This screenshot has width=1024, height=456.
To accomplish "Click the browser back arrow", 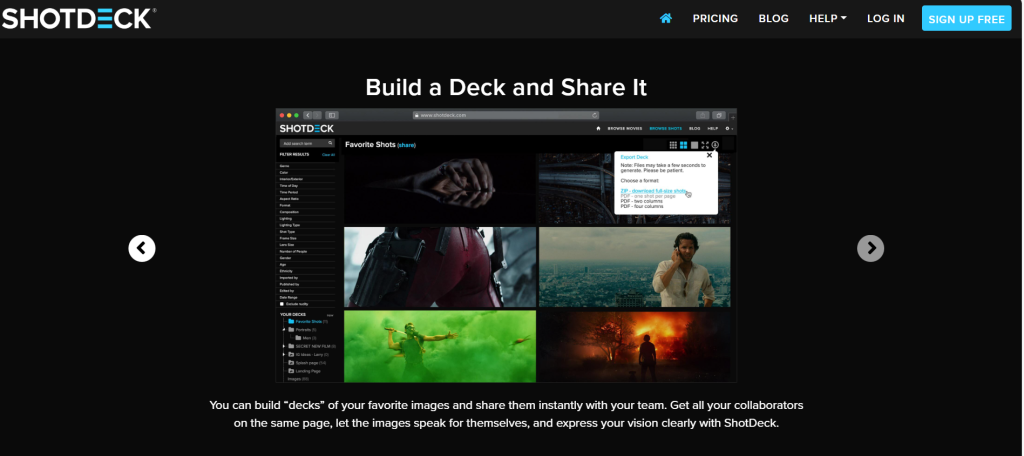I will click(308, 115).
